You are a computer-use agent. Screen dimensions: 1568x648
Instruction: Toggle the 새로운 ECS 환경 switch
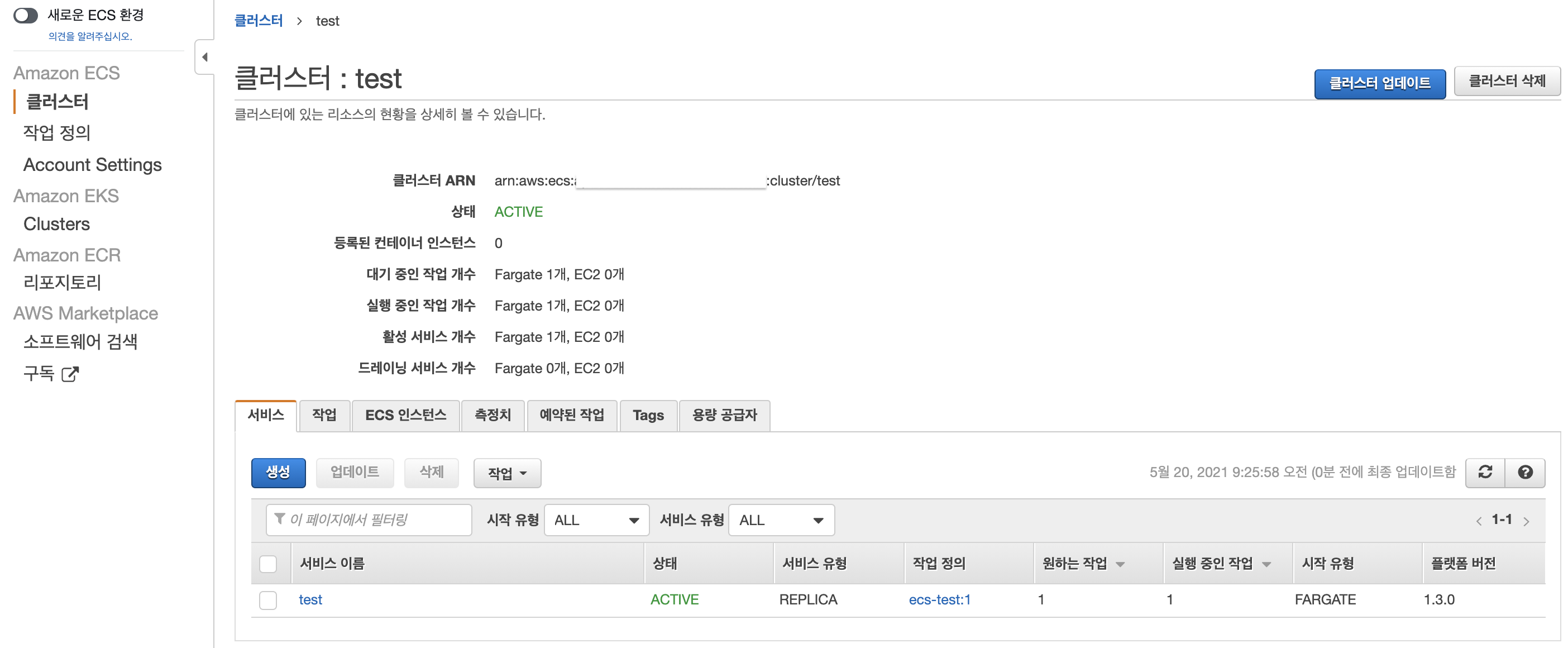coord(26,15)
